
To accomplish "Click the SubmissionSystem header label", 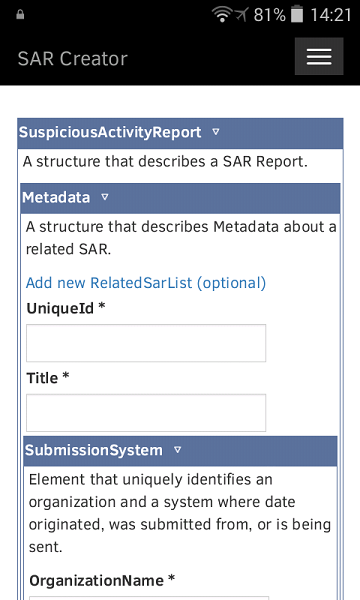I will (94, 450).
